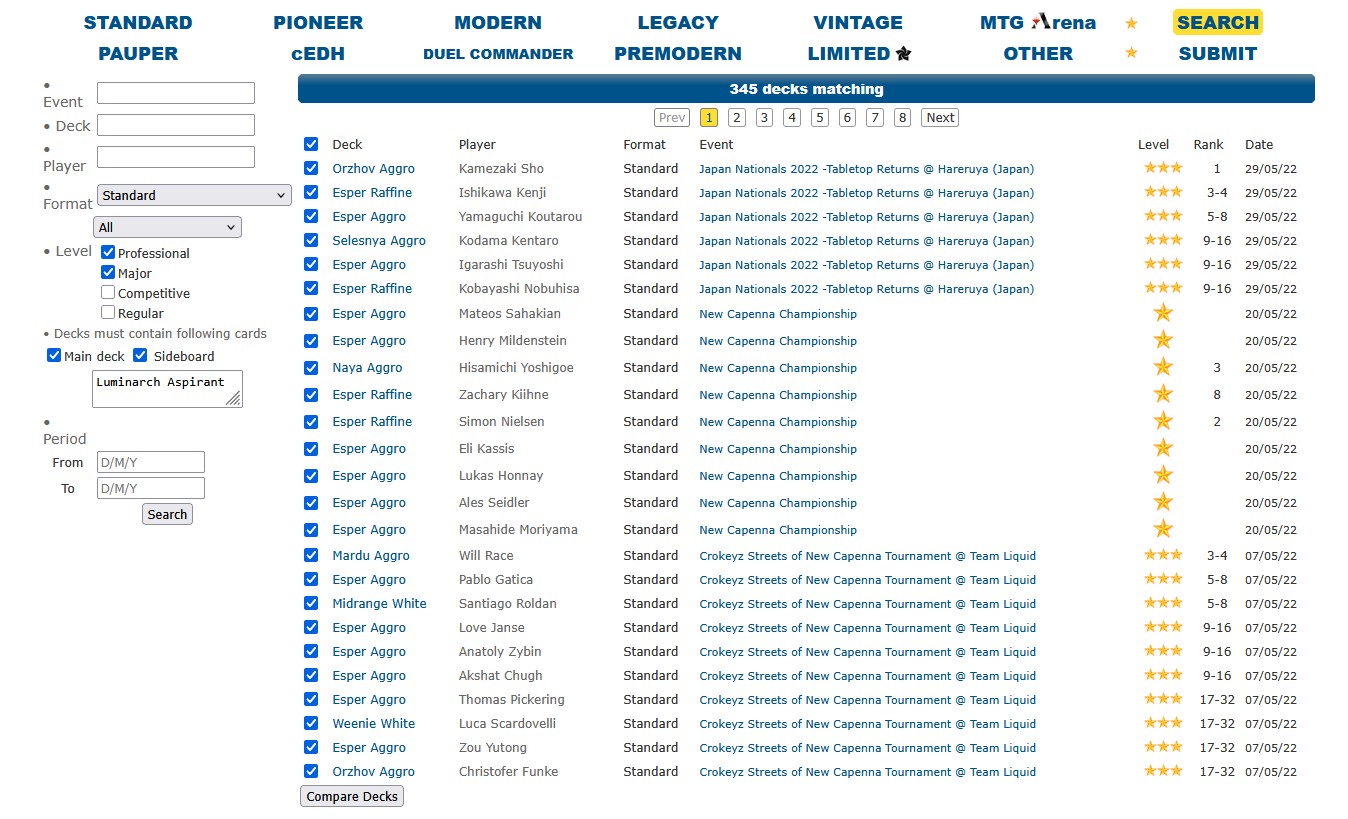Open the dropdown showing All
This screenshot has width=1348, height=819.
(167, 227)
